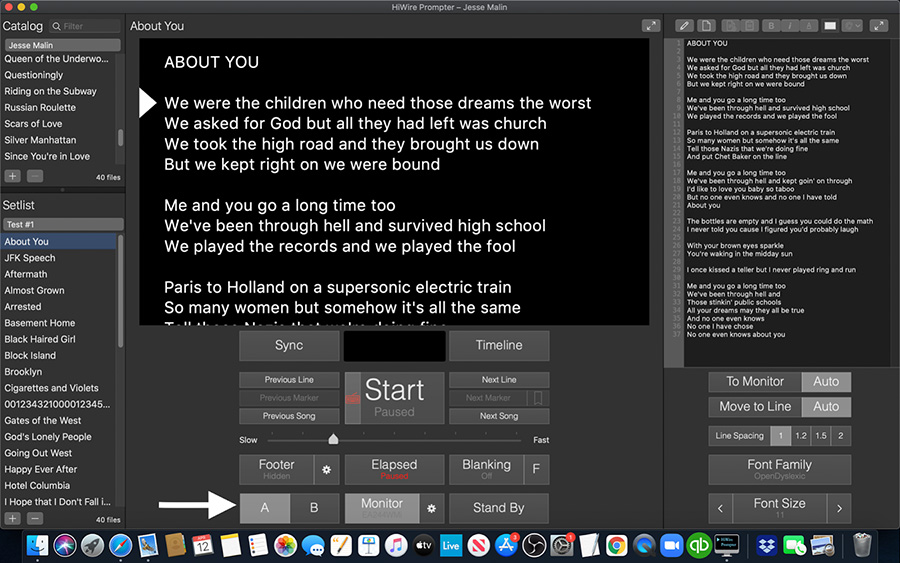Open the Timeline view

(499, 345)
